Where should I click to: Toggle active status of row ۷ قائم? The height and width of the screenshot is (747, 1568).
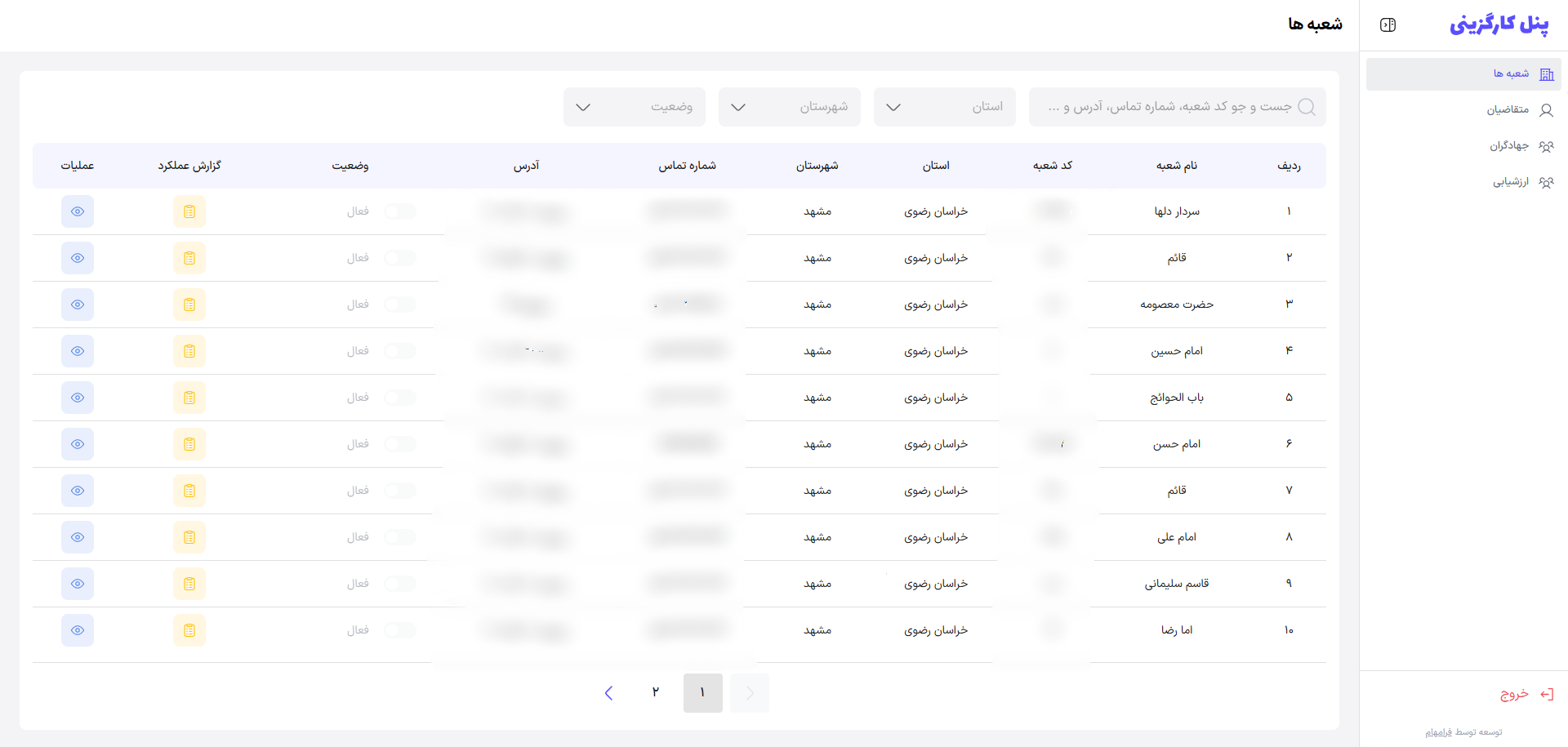(400, 491)
